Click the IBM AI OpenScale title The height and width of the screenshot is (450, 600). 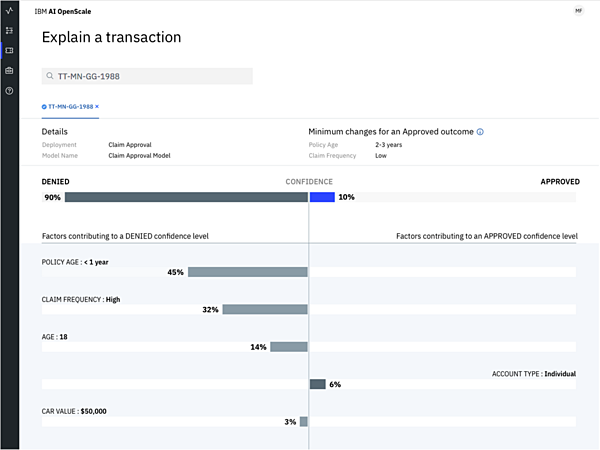[x=62, y=10]
